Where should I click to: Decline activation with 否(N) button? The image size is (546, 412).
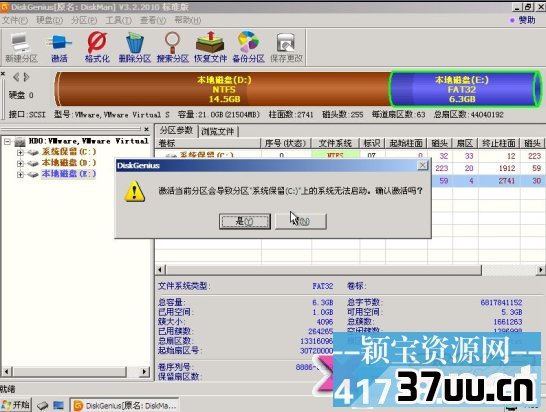(301, 221)
